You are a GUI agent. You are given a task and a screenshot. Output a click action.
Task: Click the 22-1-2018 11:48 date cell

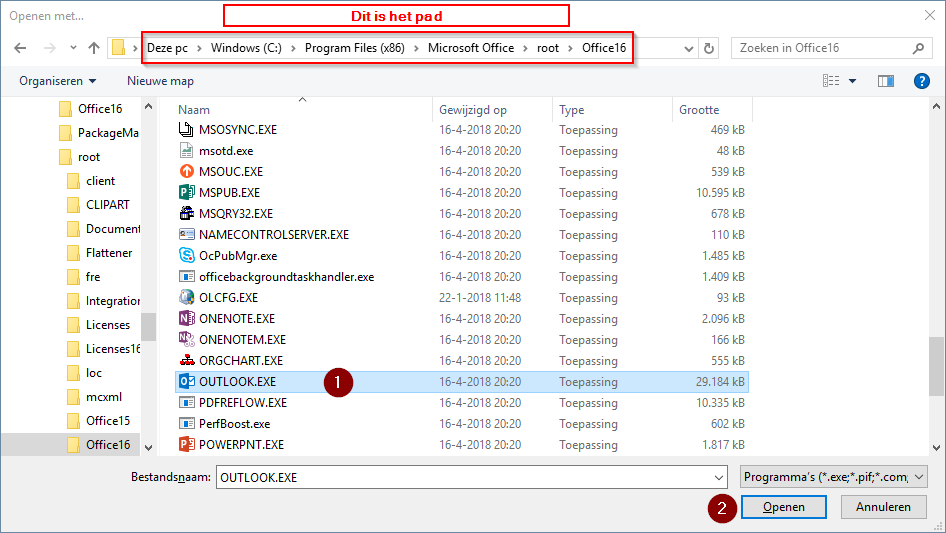point(480,298)
